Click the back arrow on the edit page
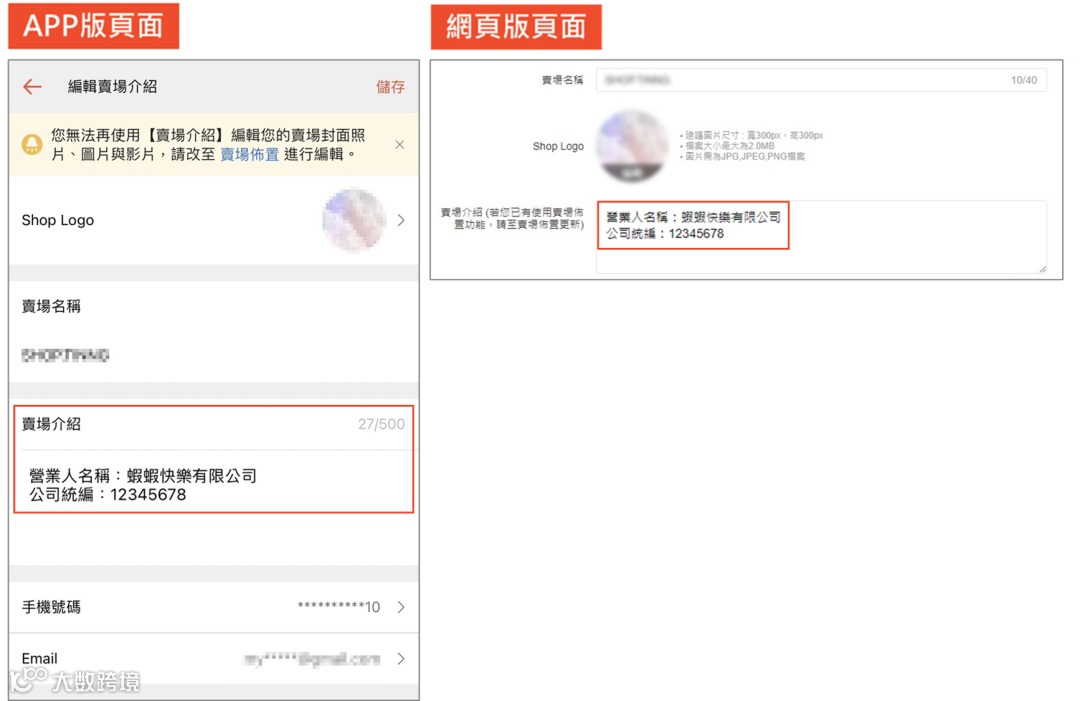1080x701 pixels. pyautogui.click(x=31, y=87)
